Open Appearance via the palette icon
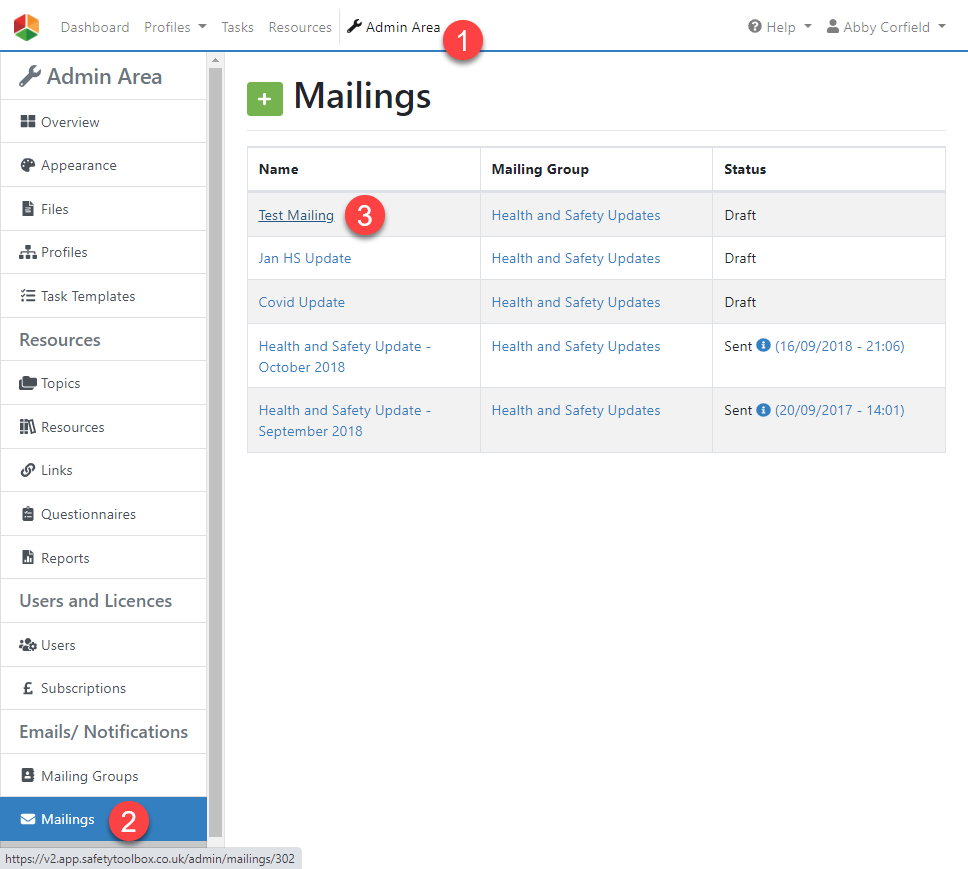Viewport: 968px width, 869px height. click(28, 166)
